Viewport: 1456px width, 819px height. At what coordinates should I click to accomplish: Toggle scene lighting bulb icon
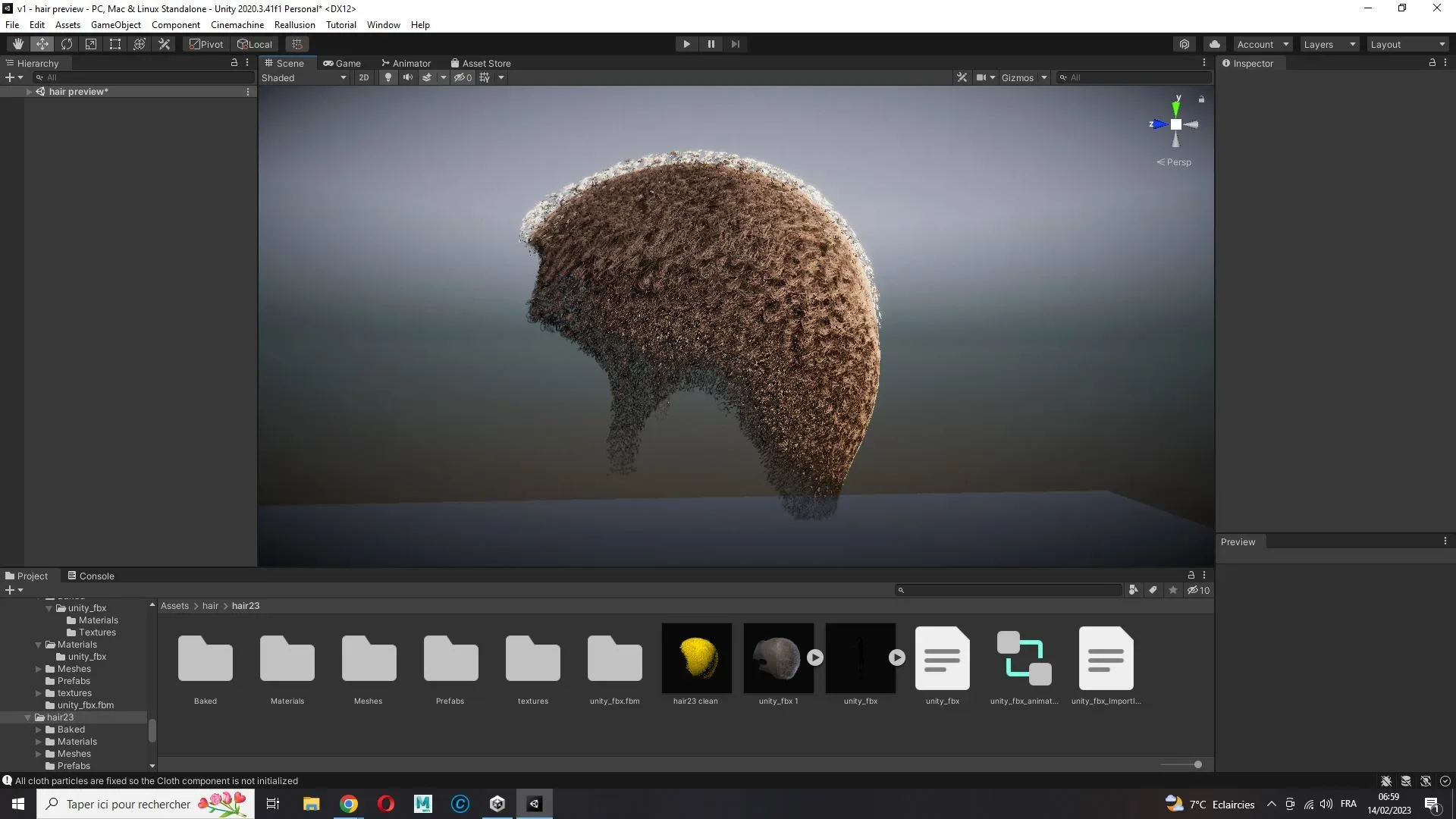(x=388, y=77)
